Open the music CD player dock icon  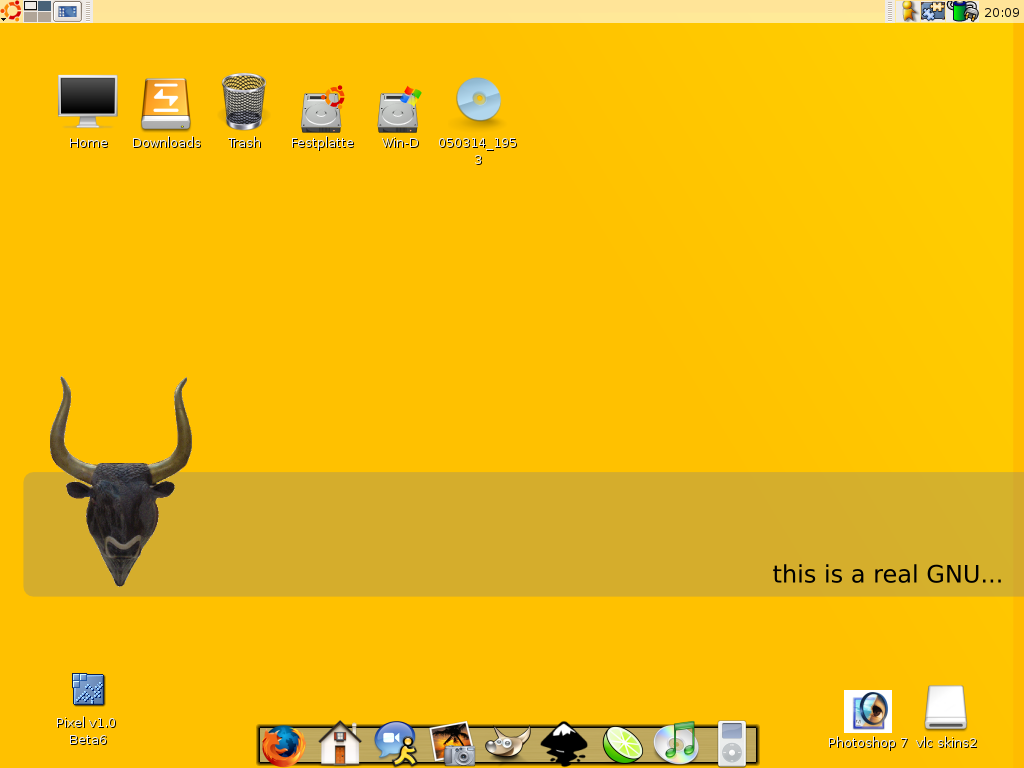click(677, 743)
